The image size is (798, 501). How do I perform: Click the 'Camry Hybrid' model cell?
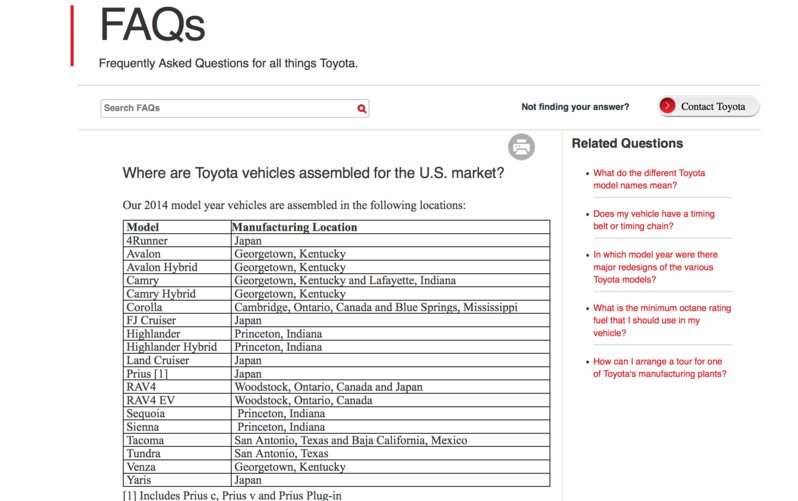(x=177, y=294)
